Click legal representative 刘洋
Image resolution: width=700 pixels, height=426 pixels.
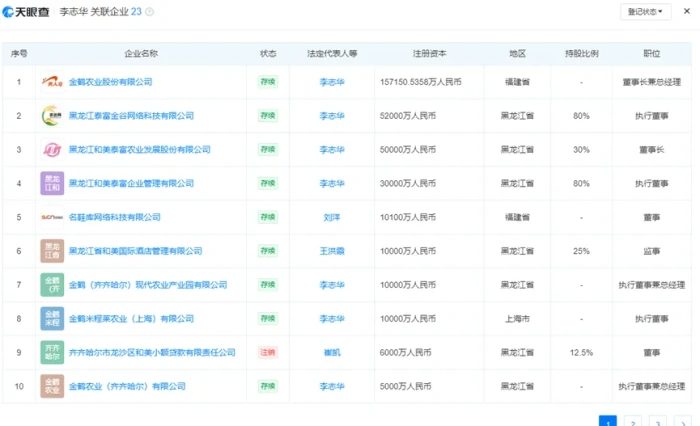click(332, 217)
